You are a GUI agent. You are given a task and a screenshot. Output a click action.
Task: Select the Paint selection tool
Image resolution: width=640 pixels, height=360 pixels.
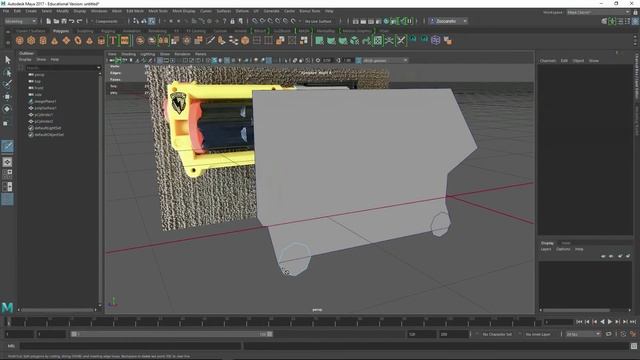point(7,84)
